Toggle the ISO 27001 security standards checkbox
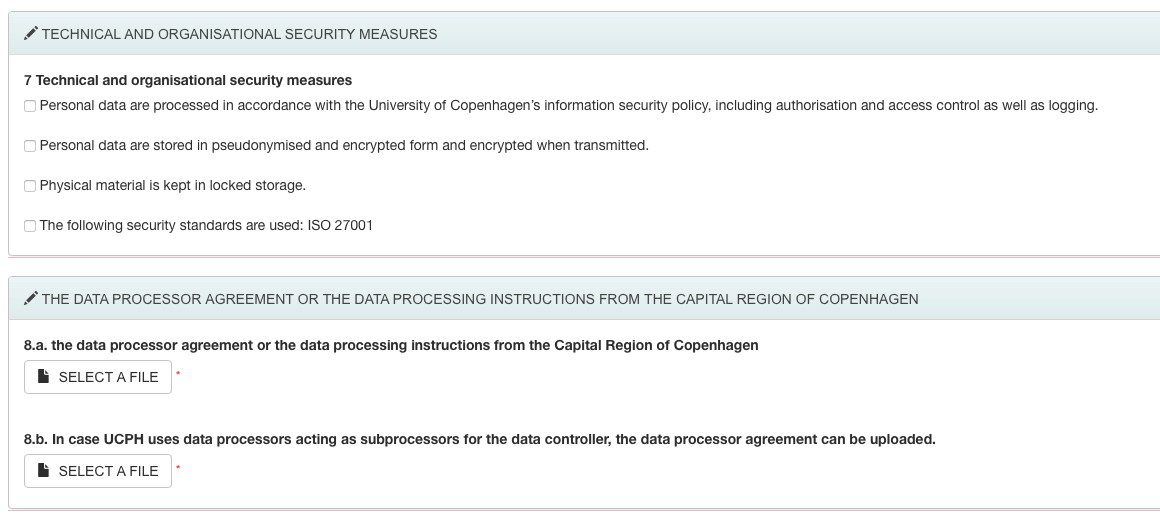This screenshot has width=1160, height=522. tap(30, 226)
